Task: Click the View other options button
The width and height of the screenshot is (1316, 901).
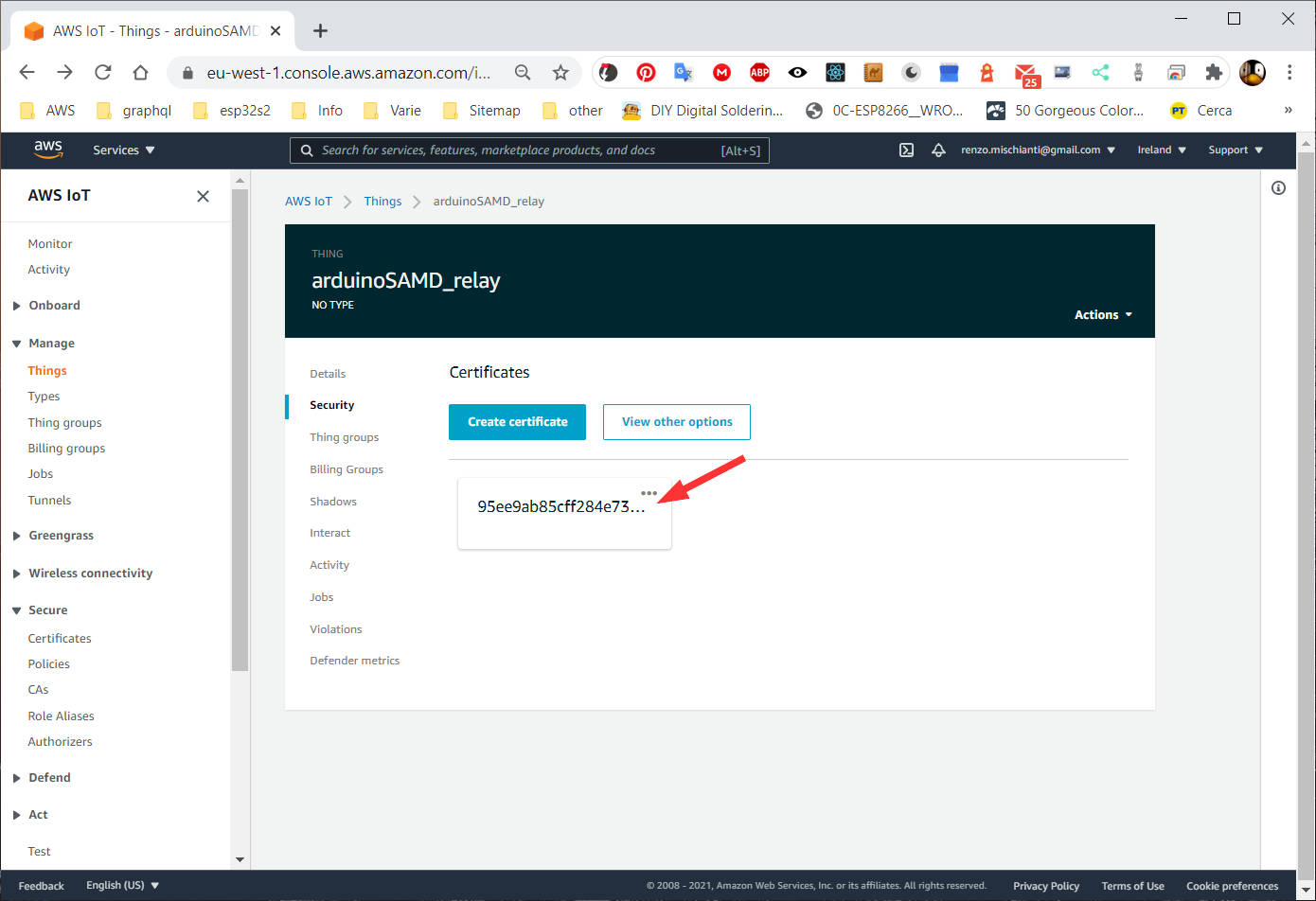Action: [676, 422]
